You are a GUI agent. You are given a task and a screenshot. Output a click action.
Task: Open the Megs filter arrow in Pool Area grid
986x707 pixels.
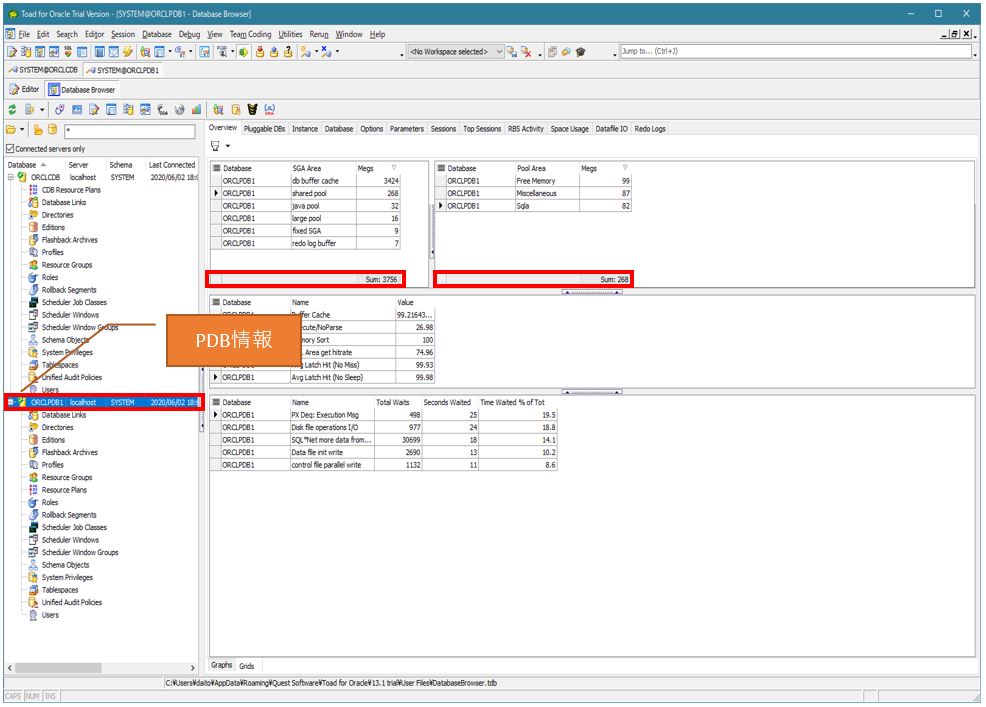click(624, 168)
